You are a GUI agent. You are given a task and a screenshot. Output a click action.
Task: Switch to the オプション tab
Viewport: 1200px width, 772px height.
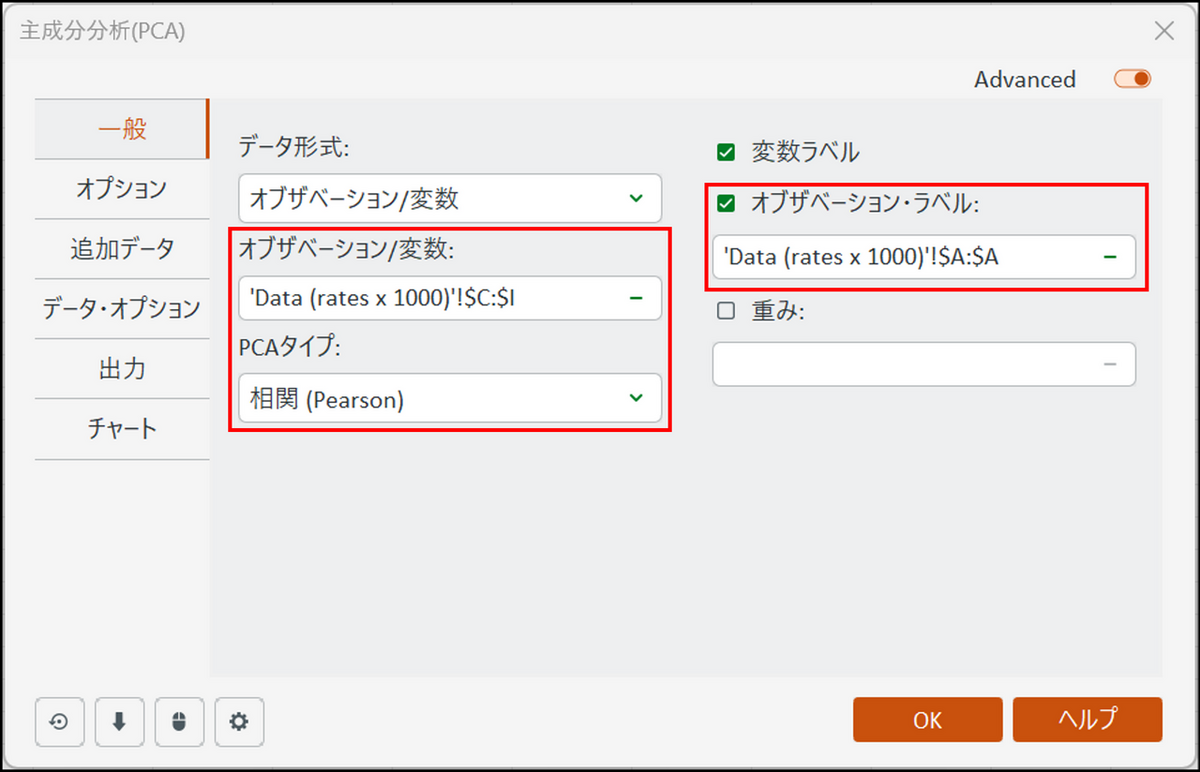pos(121,188)
